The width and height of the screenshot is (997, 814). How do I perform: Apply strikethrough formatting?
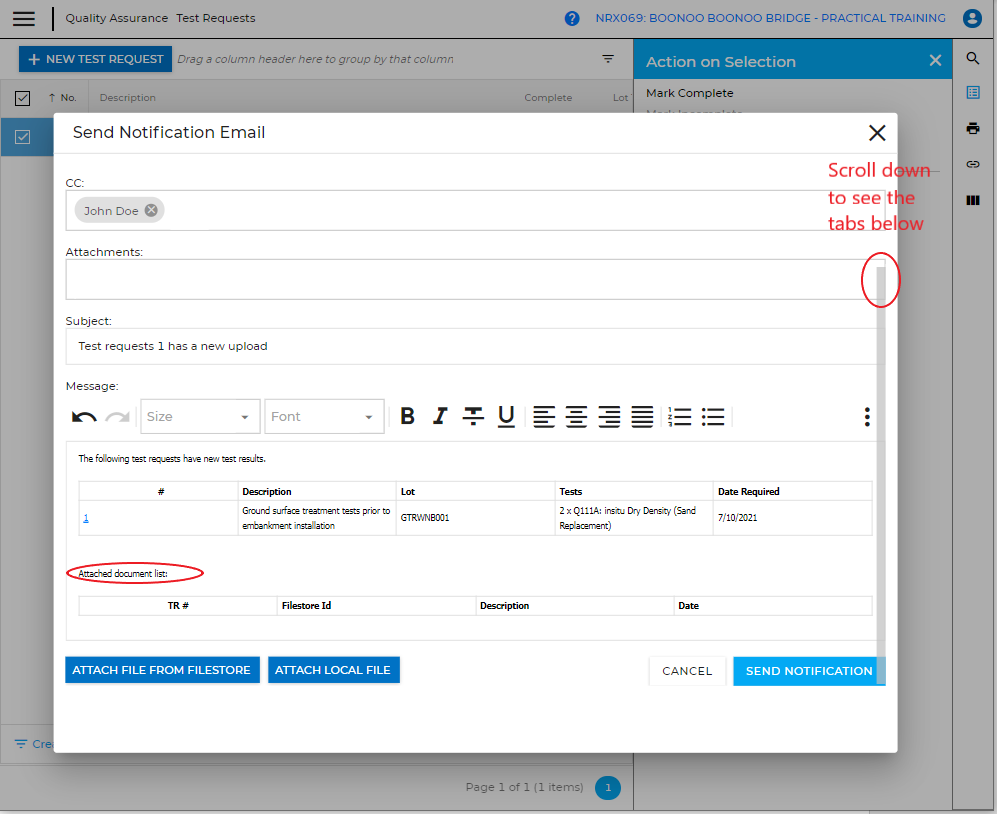click(x=473, y=417)
